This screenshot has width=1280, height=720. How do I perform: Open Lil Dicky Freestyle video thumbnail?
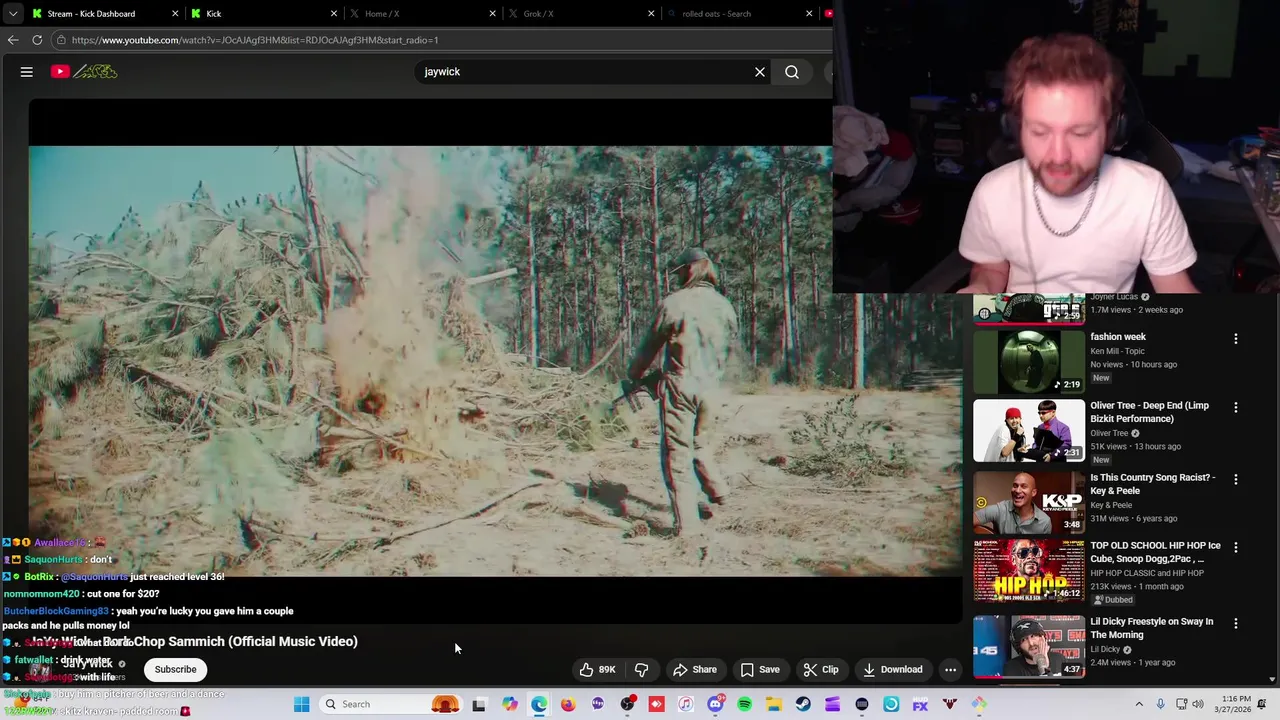1029,645
